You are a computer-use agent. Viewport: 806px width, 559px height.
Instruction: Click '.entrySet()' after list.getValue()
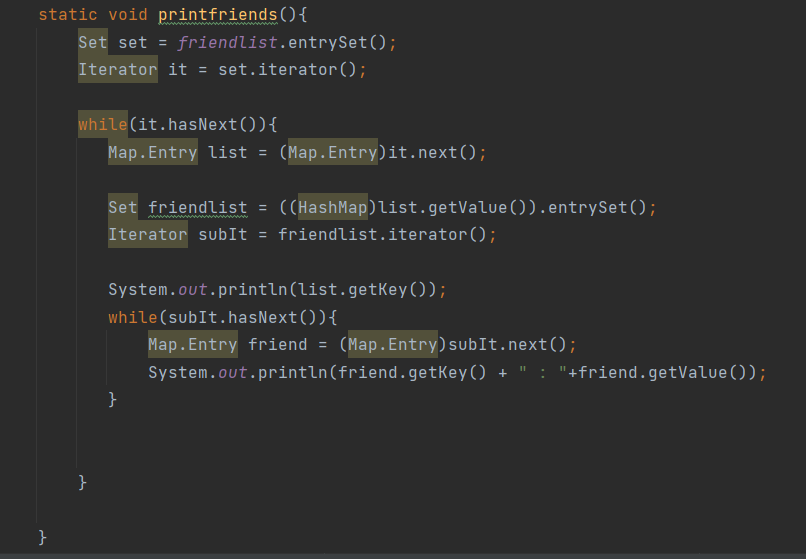tap(592, 208)
